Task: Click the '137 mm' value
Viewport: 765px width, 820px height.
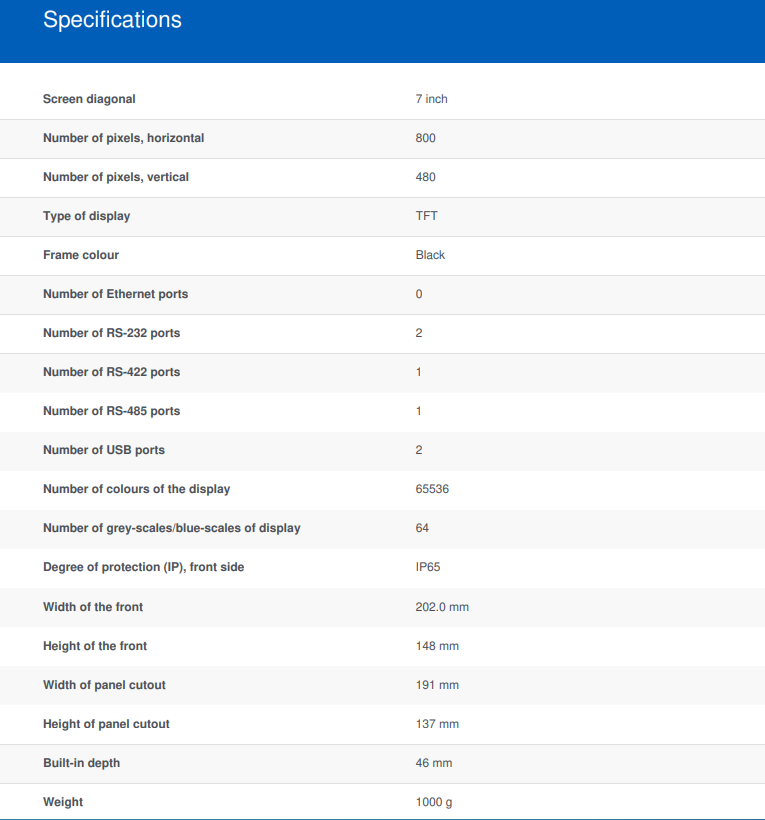Action: (x=437, y=724)
